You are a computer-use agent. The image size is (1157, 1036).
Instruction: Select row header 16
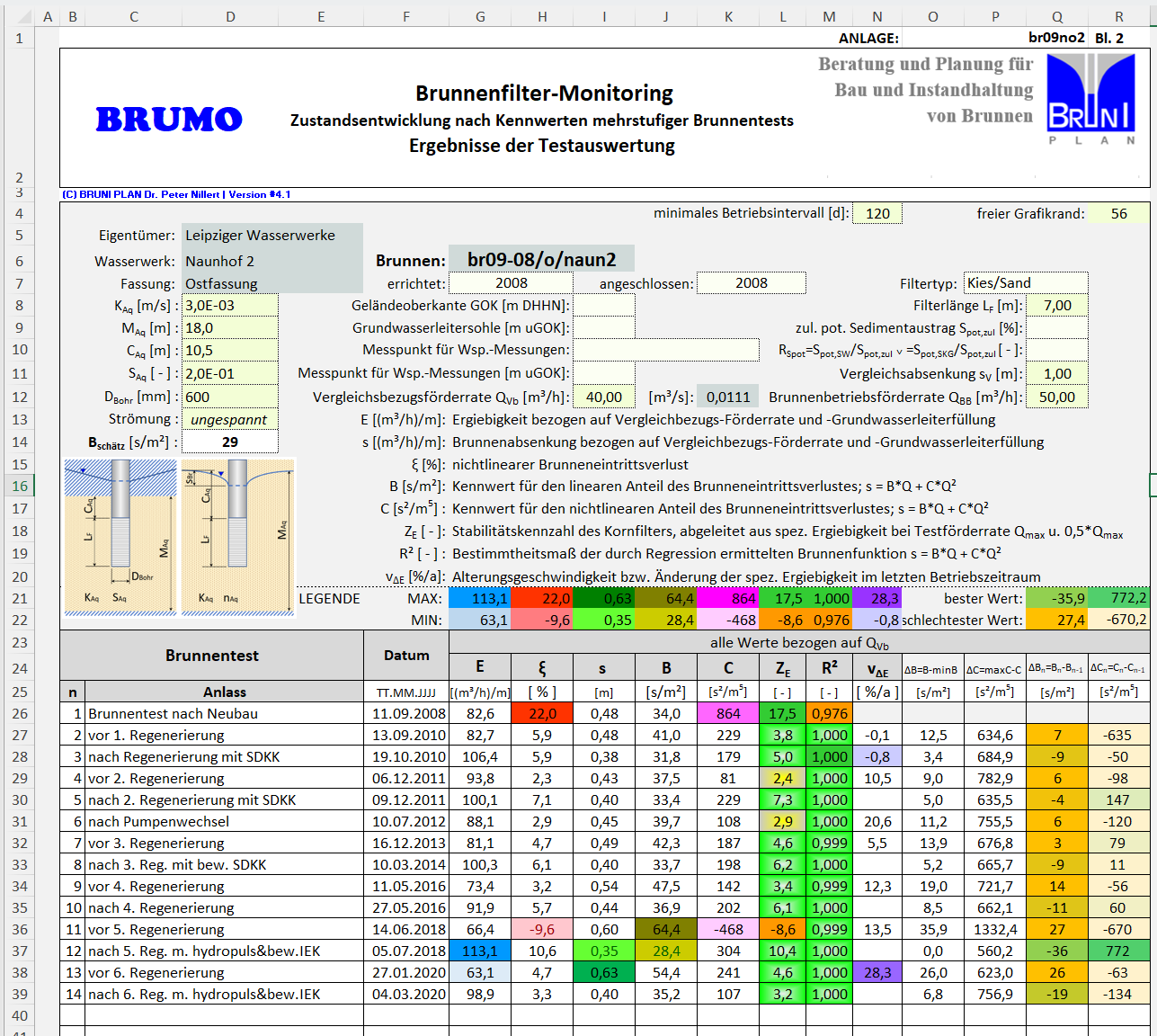tap(20, 486)
